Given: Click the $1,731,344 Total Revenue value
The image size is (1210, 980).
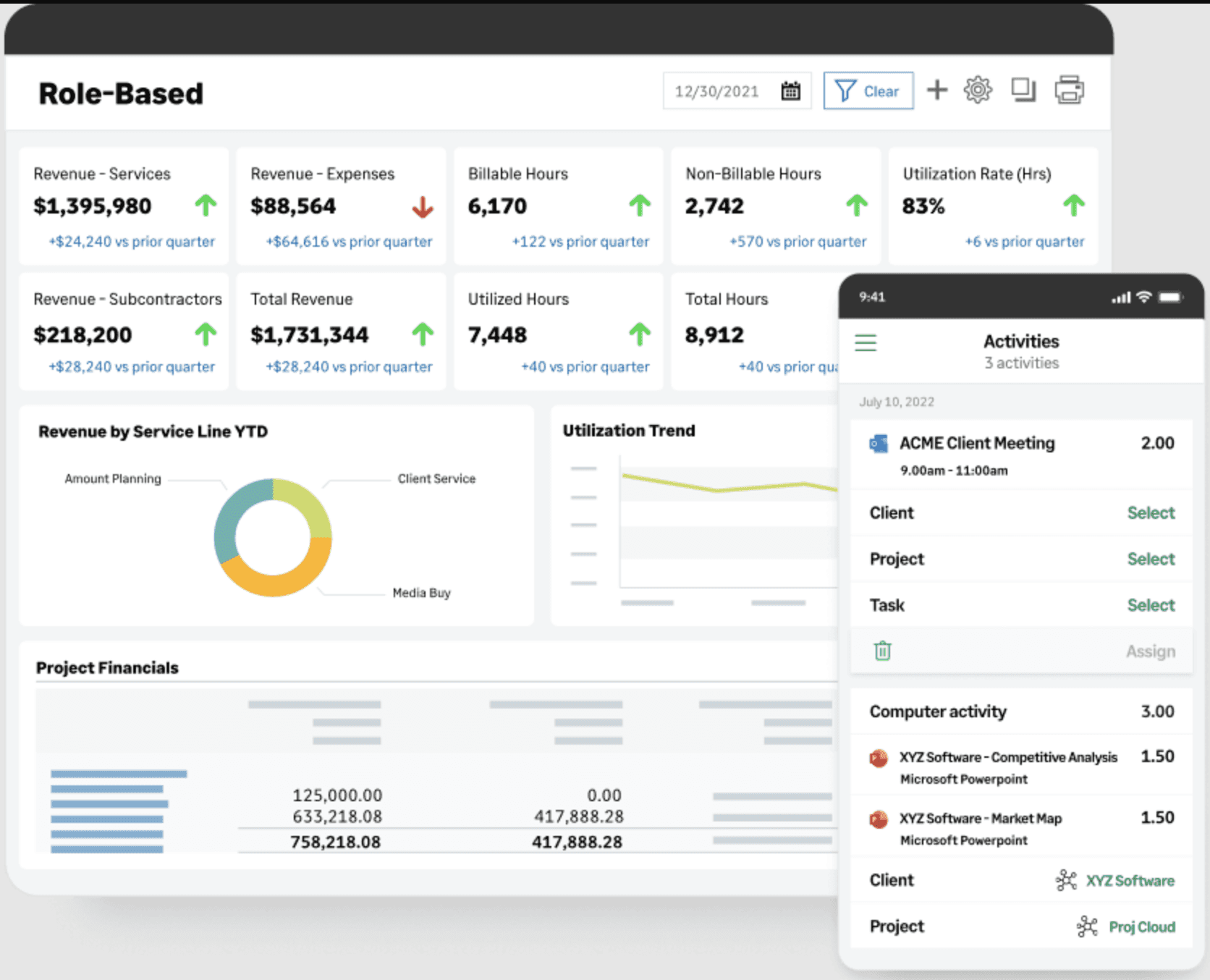Looking at the screenshot, I should pos(310,335).
